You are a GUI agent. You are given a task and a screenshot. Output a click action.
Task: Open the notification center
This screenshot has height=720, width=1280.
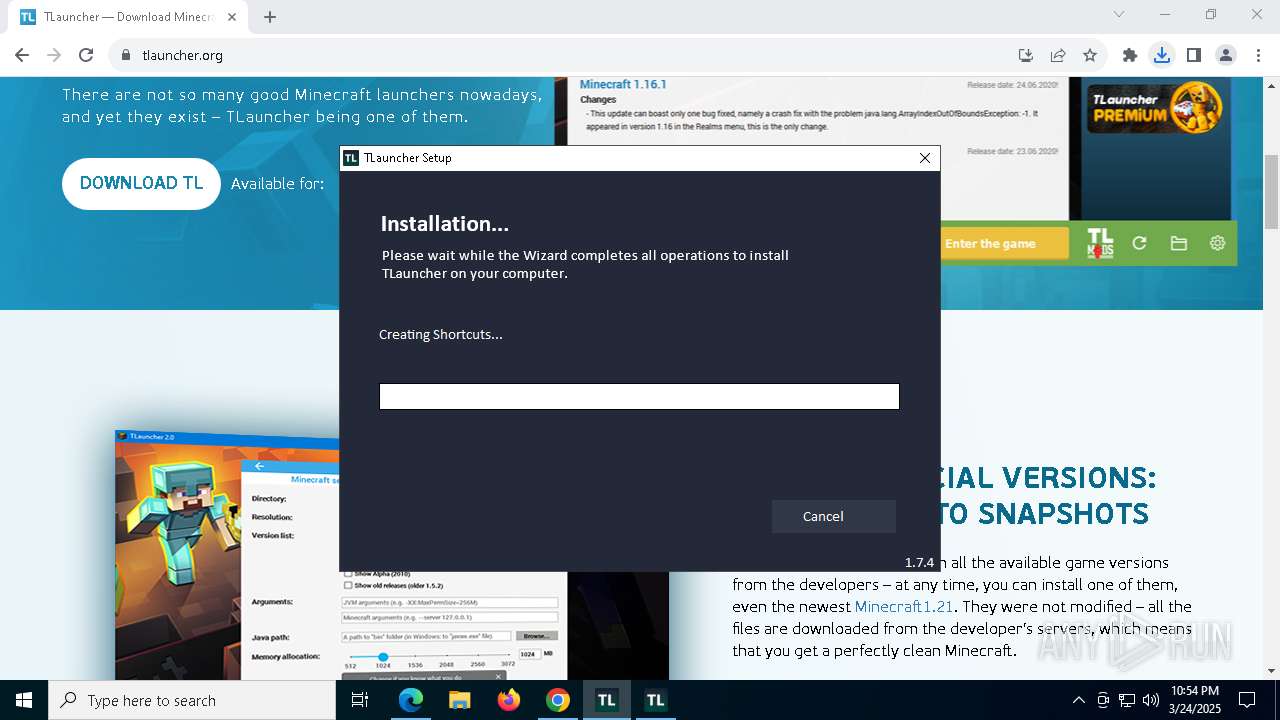click(x=1247, y=700)
